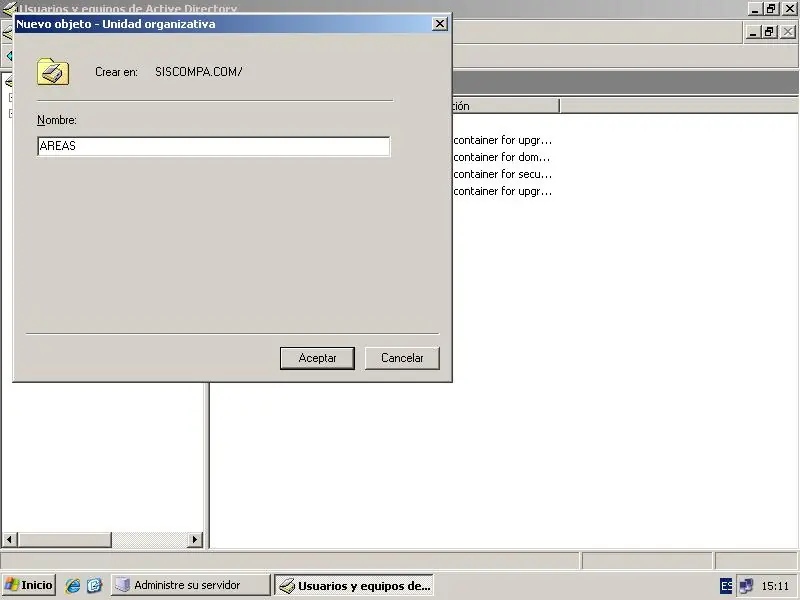
Task: Click the network tray icon
Action: click(746, 586)
